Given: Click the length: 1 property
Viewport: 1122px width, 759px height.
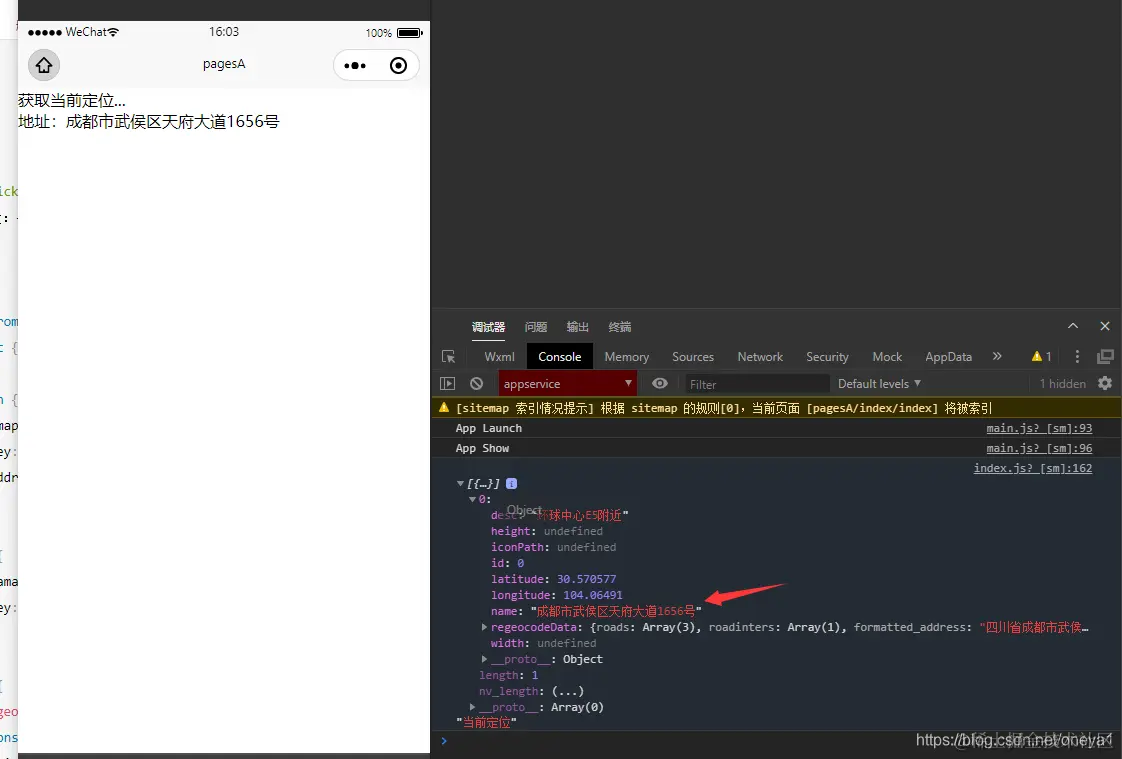Looking at the screenshot, I should pyautogui.click(x=509, y=675).
